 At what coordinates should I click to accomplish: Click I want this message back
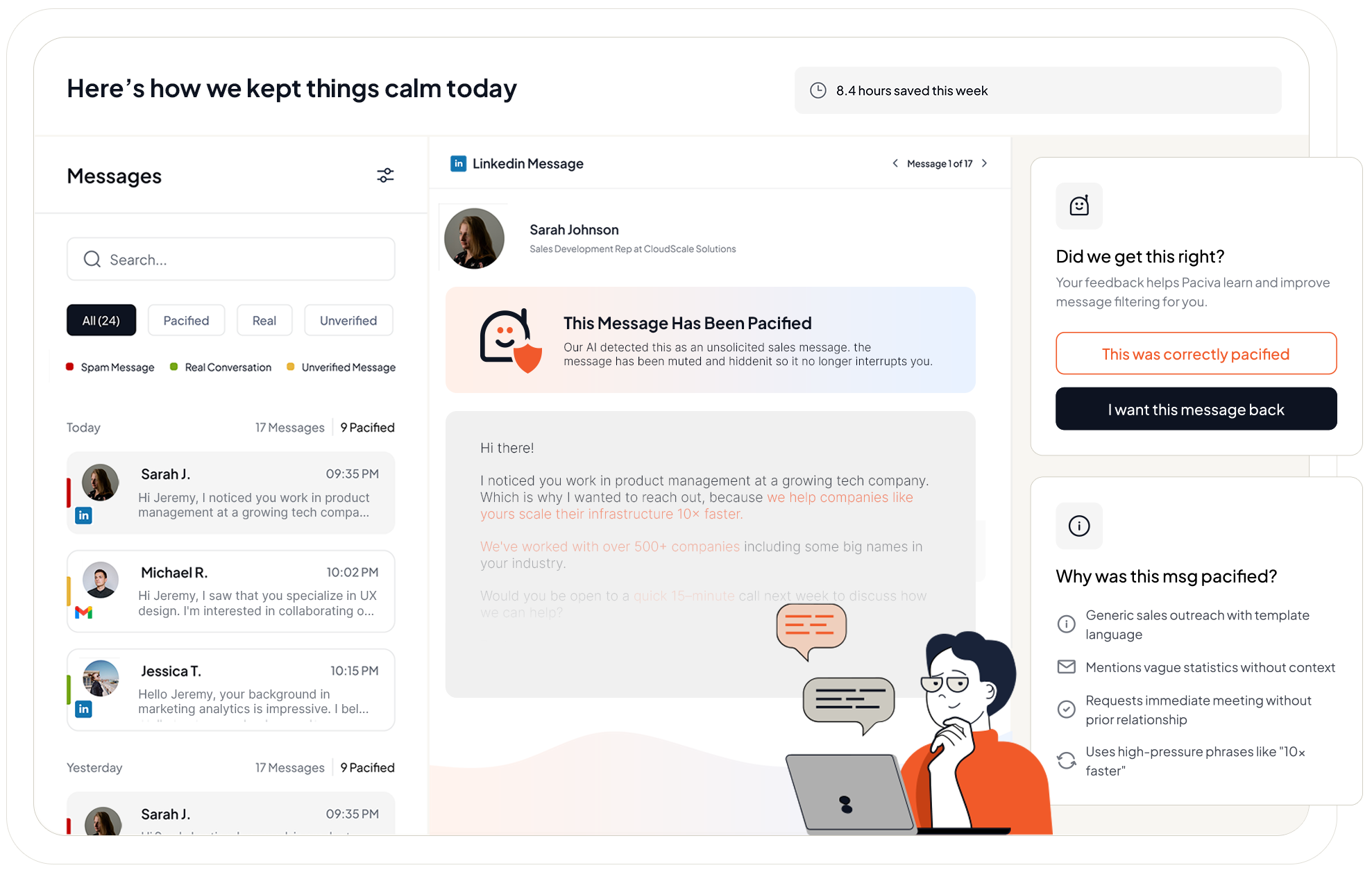pos(1195,410)
